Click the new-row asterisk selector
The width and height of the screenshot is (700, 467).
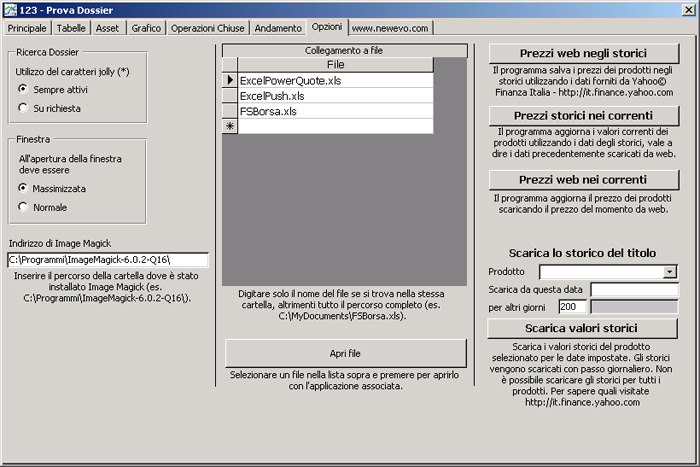230,126
